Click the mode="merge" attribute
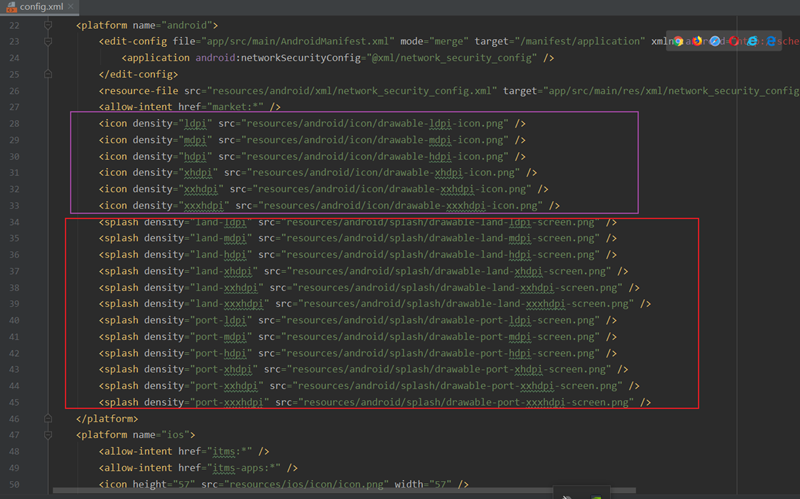800x499 pixels. click(434, 41)
